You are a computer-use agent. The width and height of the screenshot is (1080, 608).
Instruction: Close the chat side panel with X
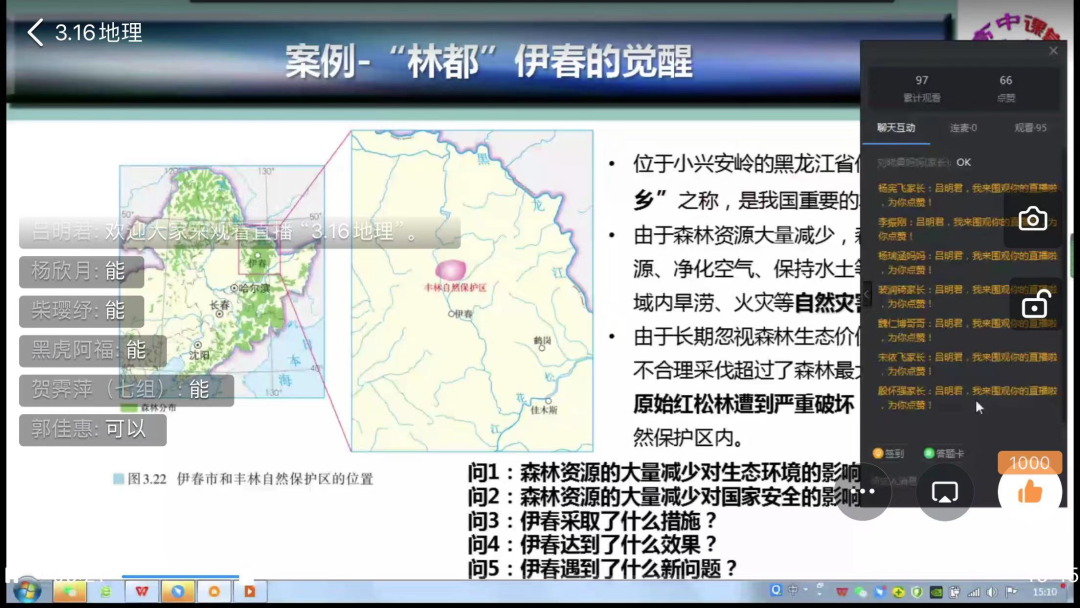pos(1053,50)
